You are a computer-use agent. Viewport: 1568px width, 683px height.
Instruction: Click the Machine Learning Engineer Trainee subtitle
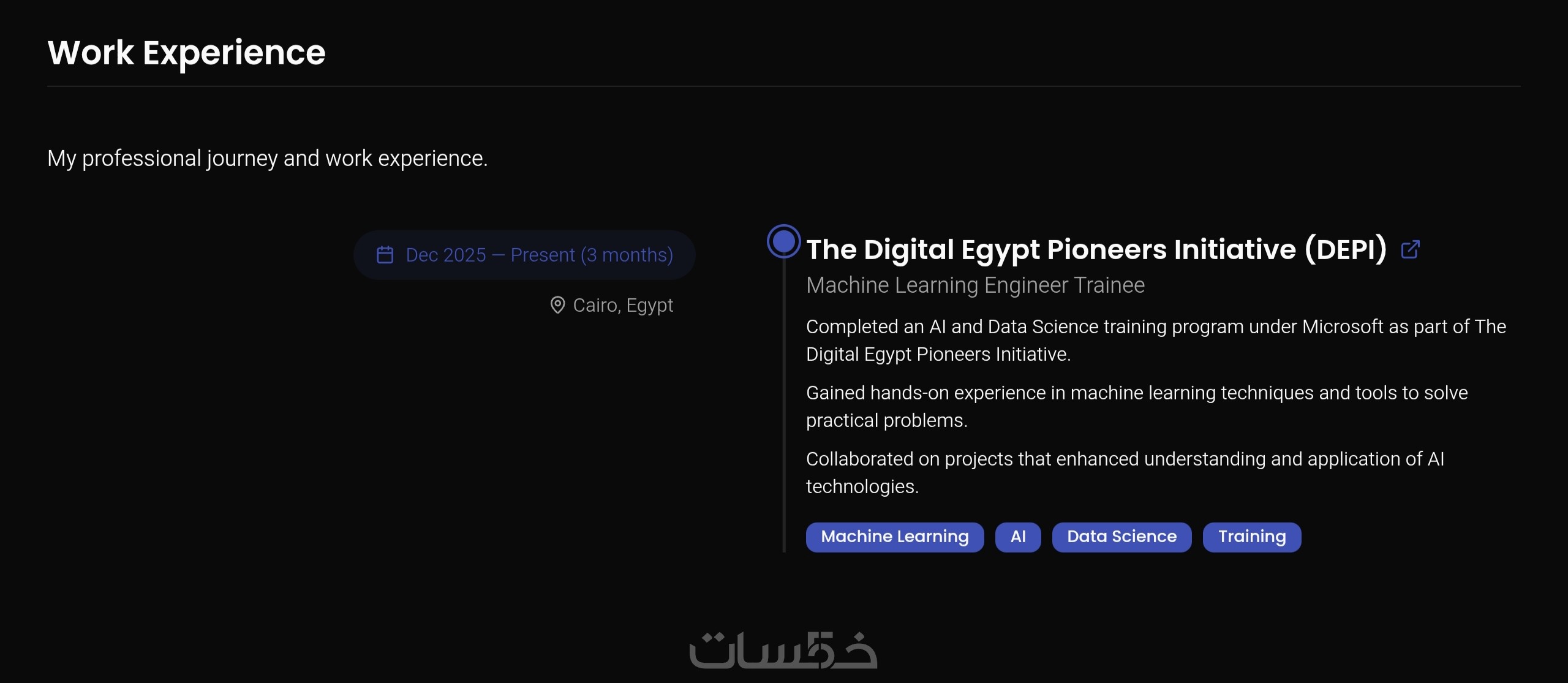pyautogui.click(x=975, y=285)
